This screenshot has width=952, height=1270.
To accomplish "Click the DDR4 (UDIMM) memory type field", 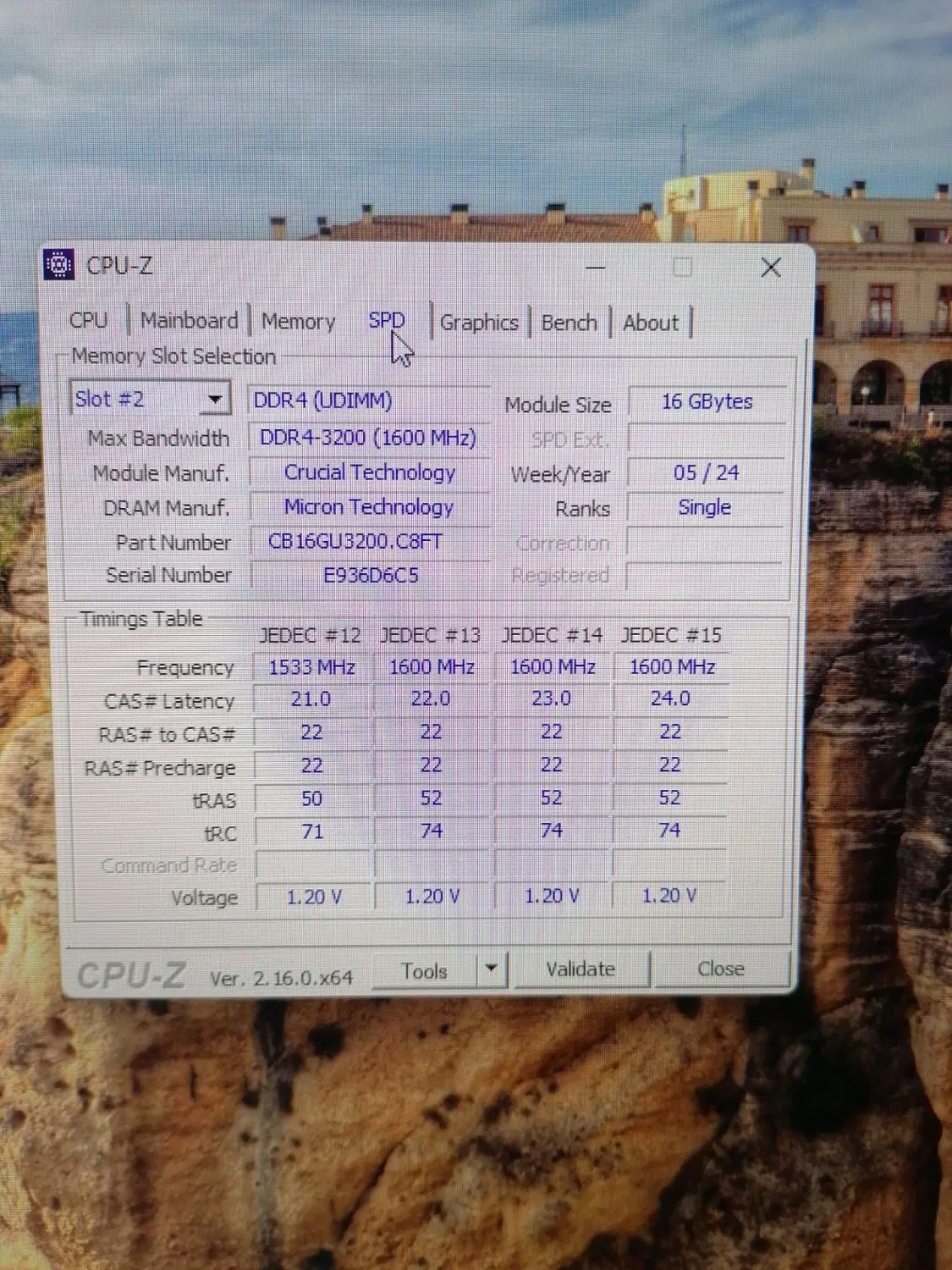I will pos(369,400).
